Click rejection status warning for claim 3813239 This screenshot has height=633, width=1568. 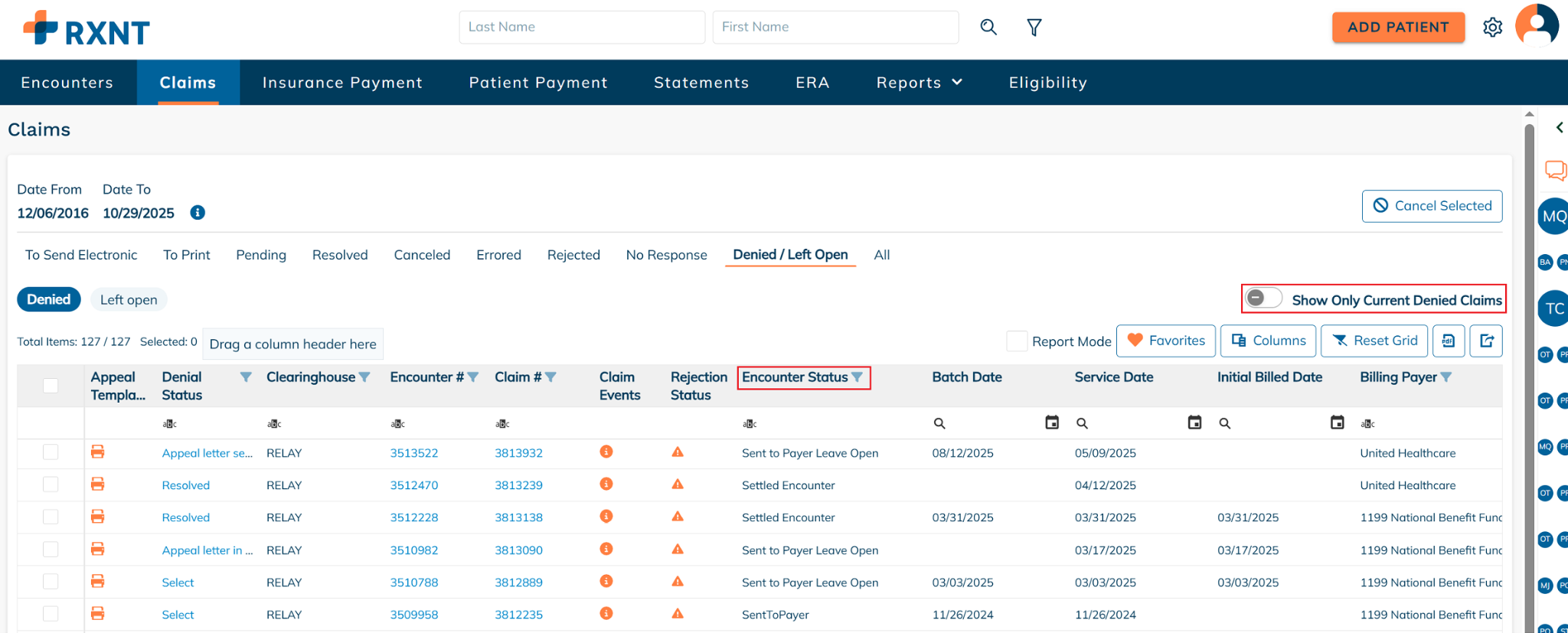click(x=678, y=485)
